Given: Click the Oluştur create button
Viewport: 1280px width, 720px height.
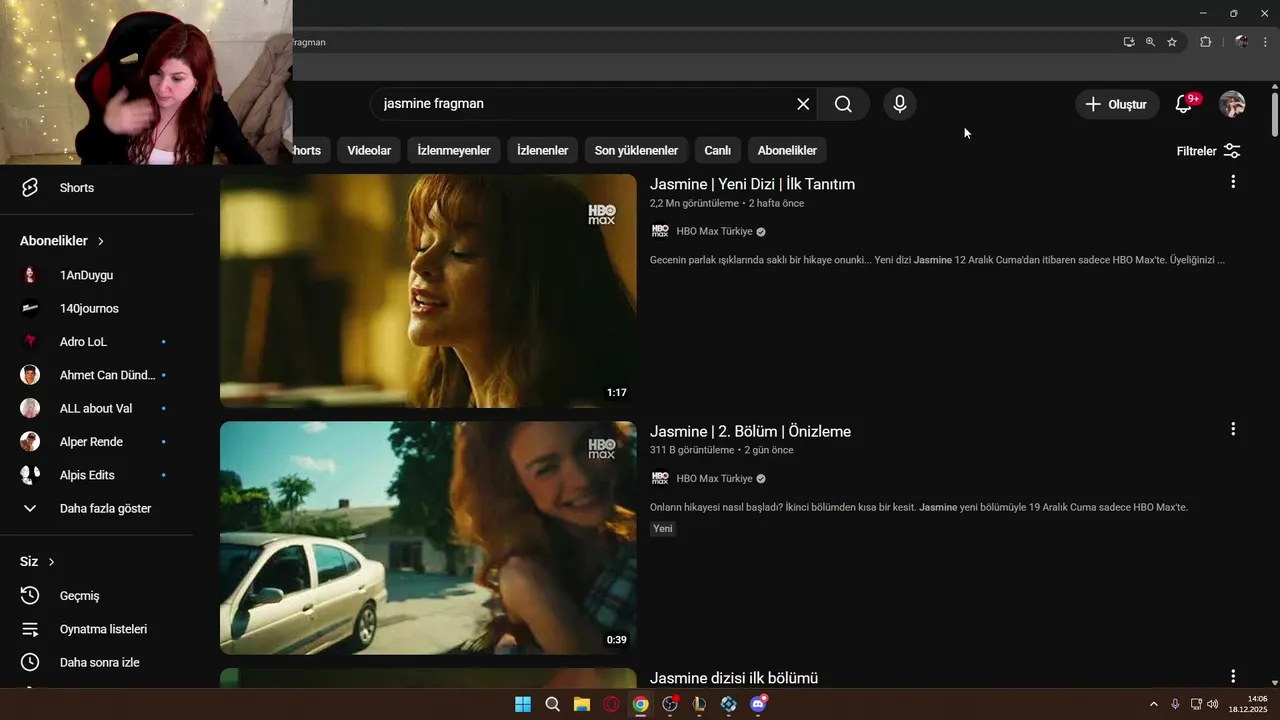Looking at the screenshot, I should (1117, 104).
